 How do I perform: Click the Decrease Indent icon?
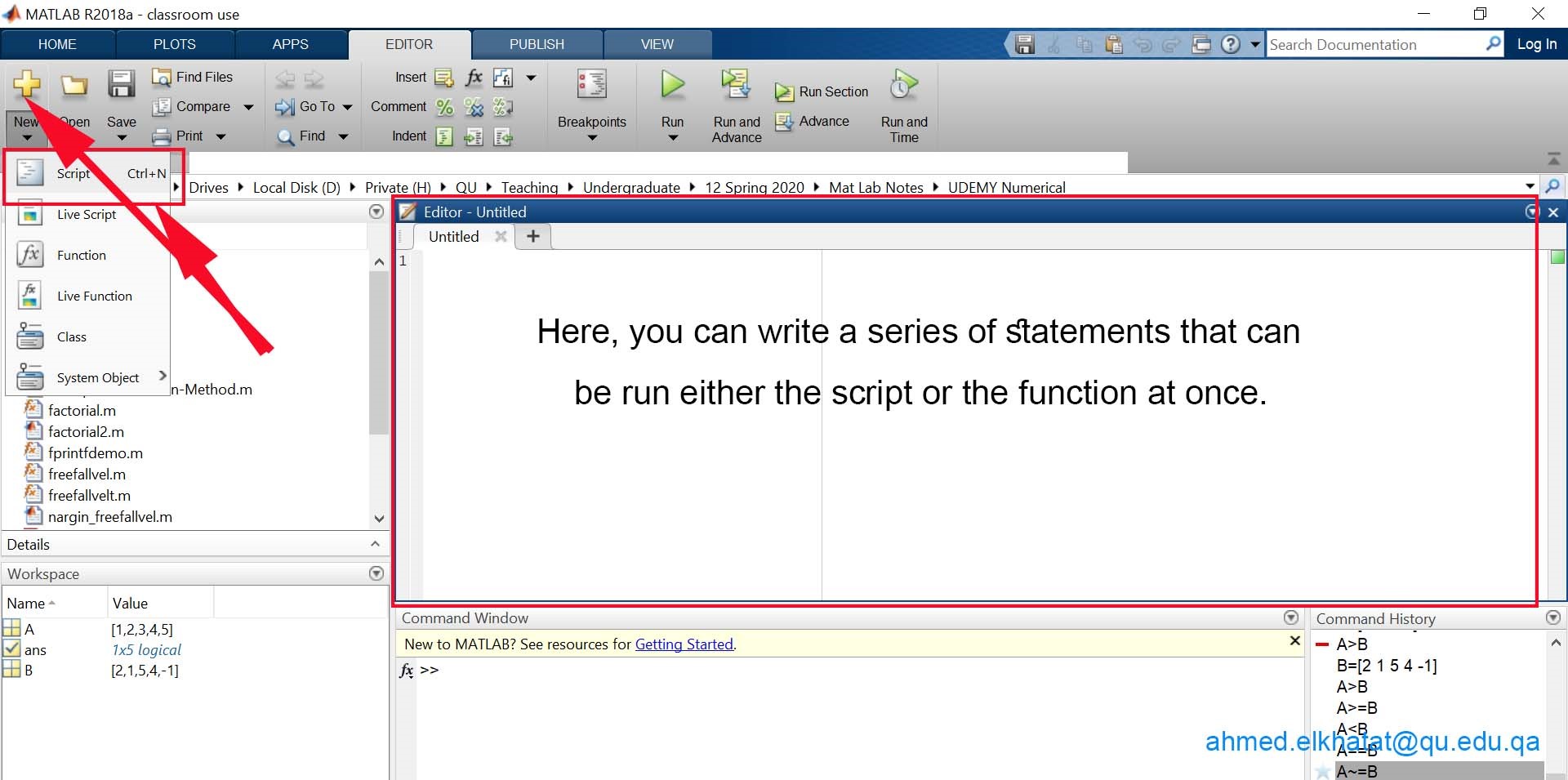[503, 136]
